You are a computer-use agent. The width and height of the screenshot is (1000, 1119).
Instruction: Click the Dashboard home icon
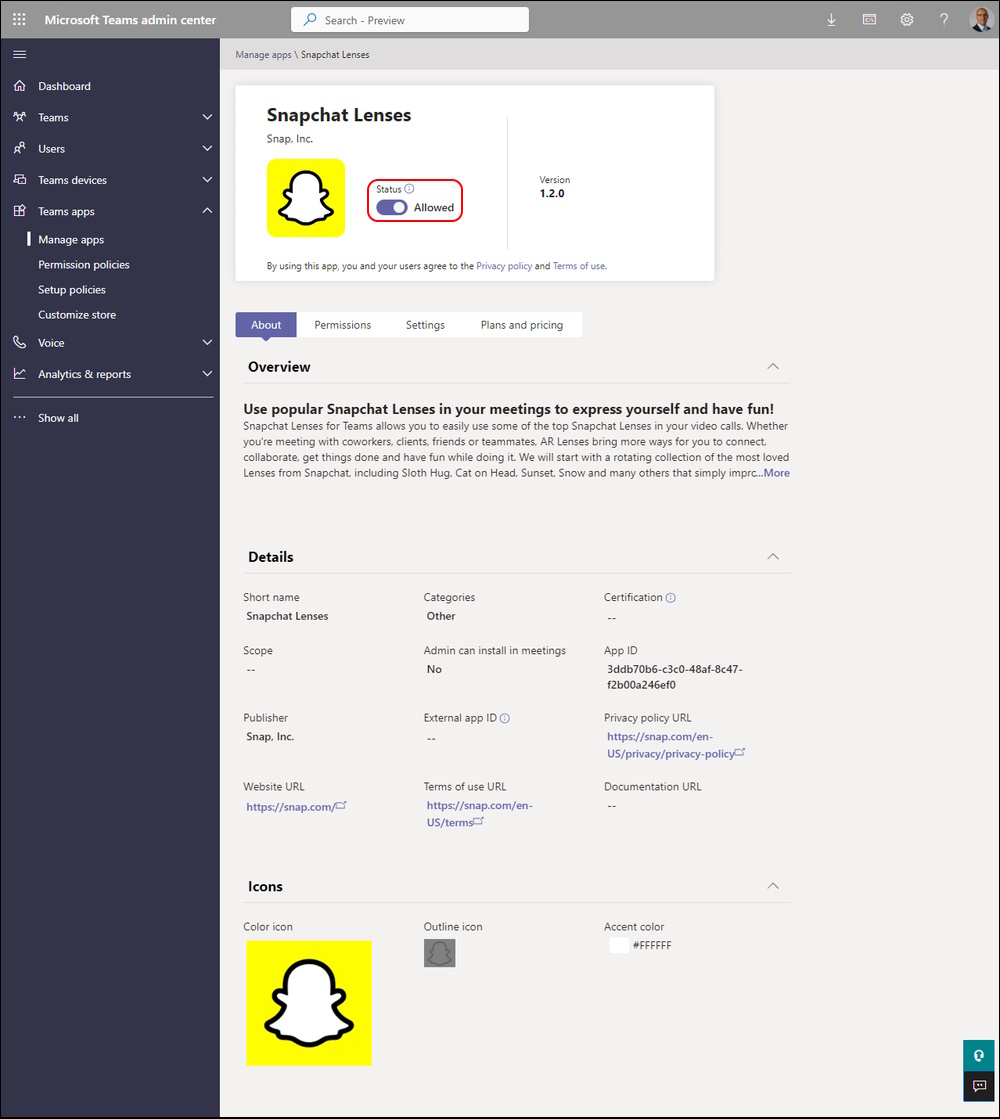[x=20, y=86]
